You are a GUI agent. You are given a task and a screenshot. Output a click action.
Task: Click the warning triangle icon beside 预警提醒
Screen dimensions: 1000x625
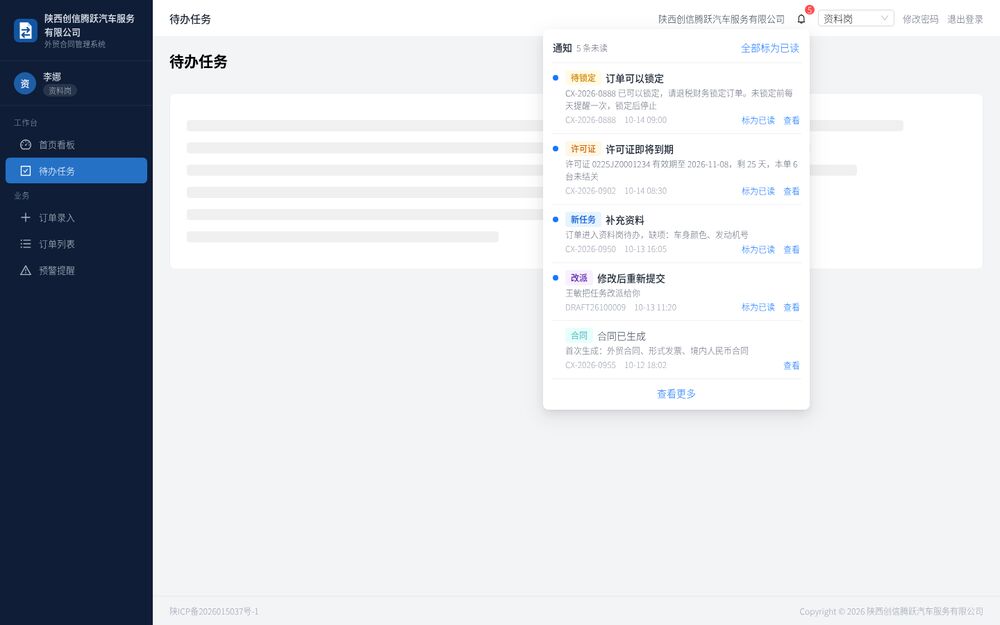[26, 270]
